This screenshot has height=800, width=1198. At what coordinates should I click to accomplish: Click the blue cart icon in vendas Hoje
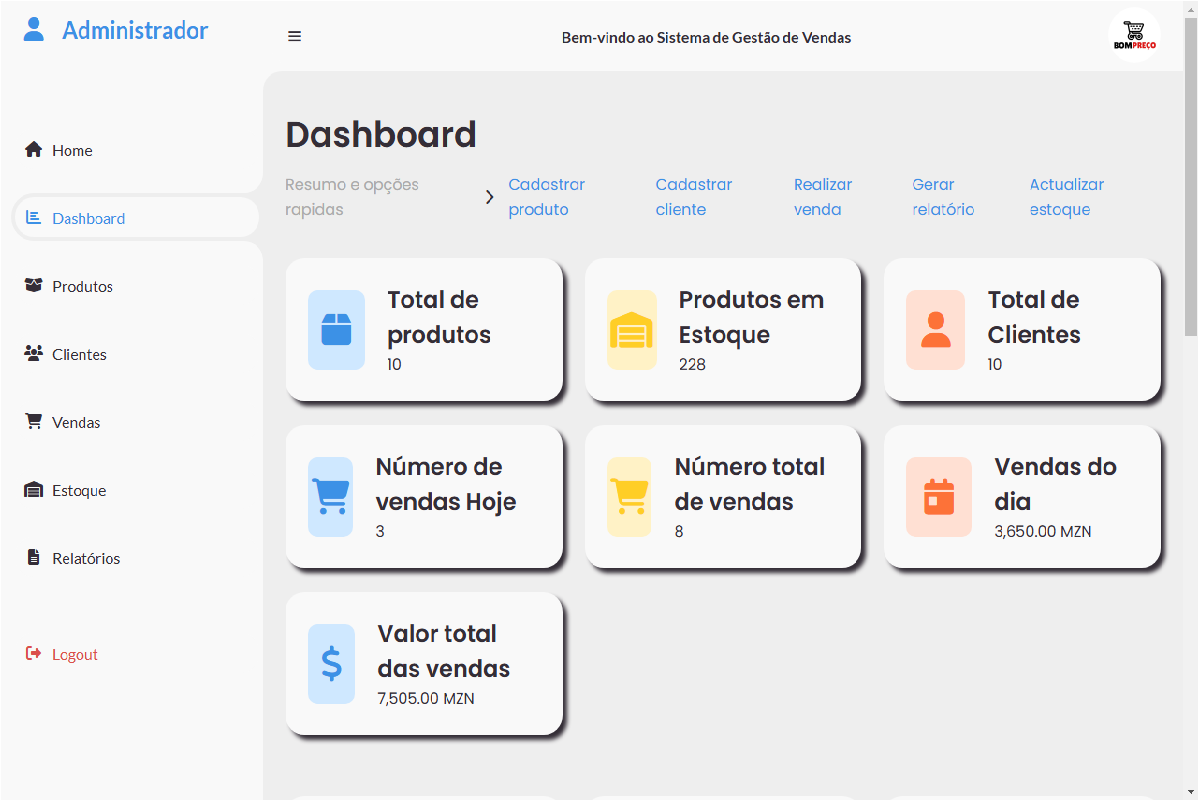[x=330, y=497]
